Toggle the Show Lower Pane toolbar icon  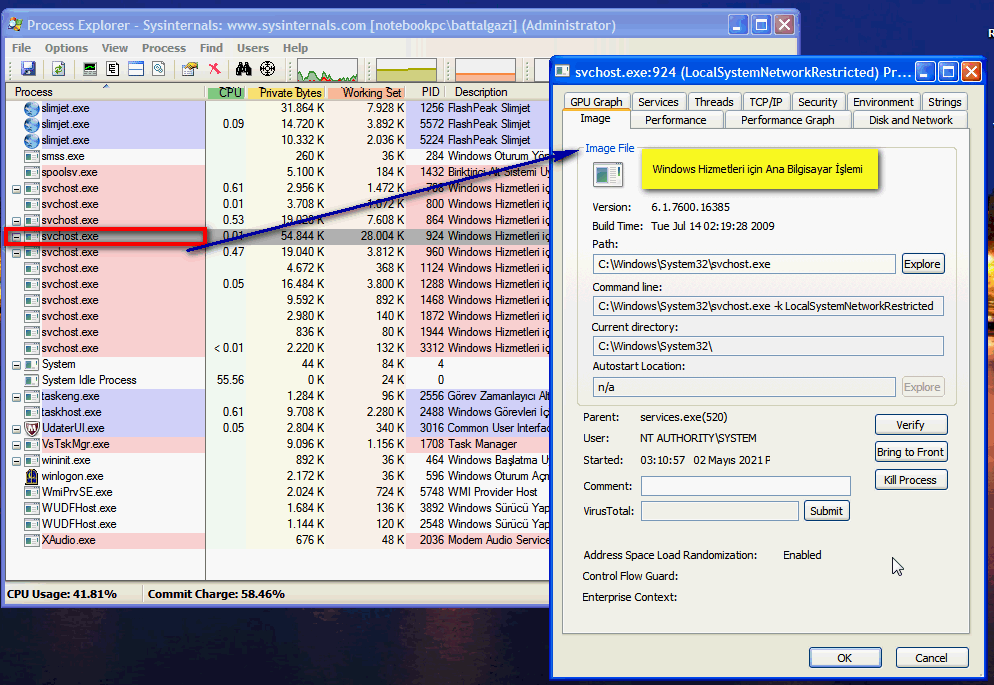(136, 69)
